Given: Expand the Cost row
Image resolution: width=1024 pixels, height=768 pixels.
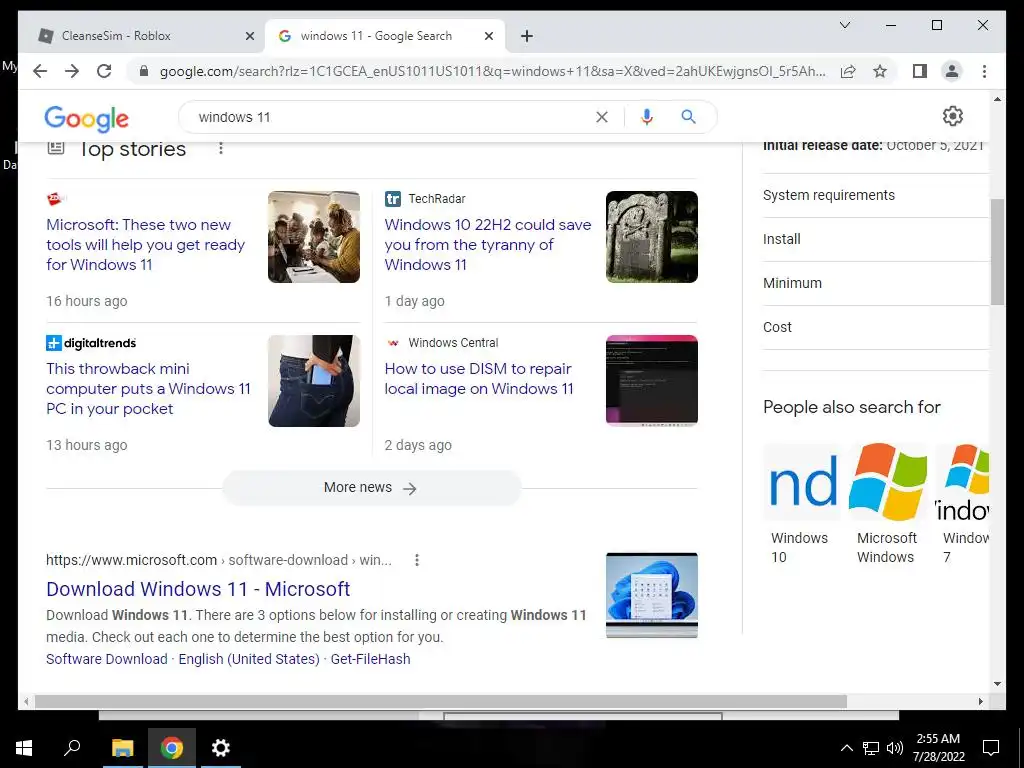Looking at the screenshot, I should tap(875, 327).
